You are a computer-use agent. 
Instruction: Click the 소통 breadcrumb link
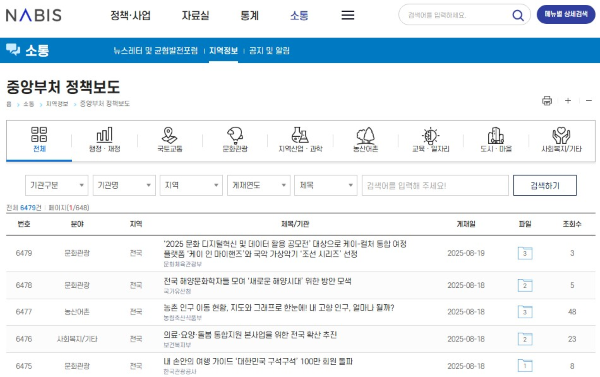point(29,104)
